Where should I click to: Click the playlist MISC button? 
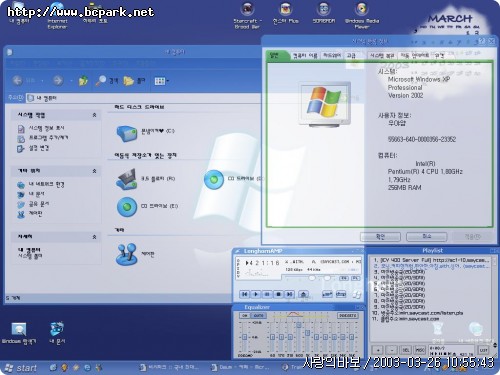(x=420, y=350)
